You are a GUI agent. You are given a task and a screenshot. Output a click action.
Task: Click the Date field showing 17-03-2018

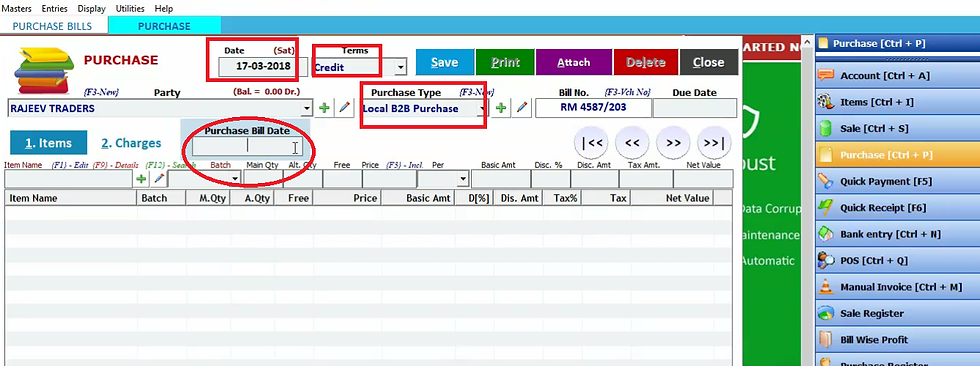tap(263, 67)
